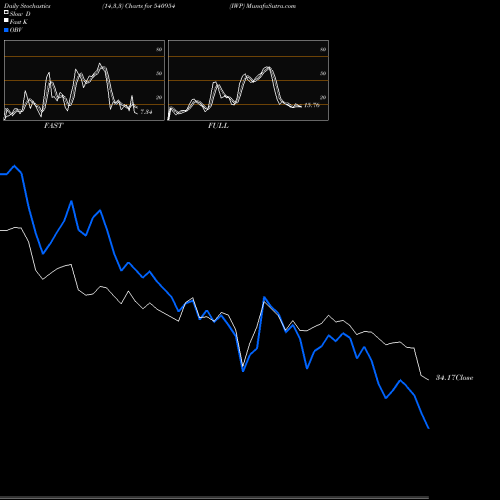The height and width of the screenshot is (500, 500).
Task: Click the 20 level label in FAST chart
Action: pos(159,97)
